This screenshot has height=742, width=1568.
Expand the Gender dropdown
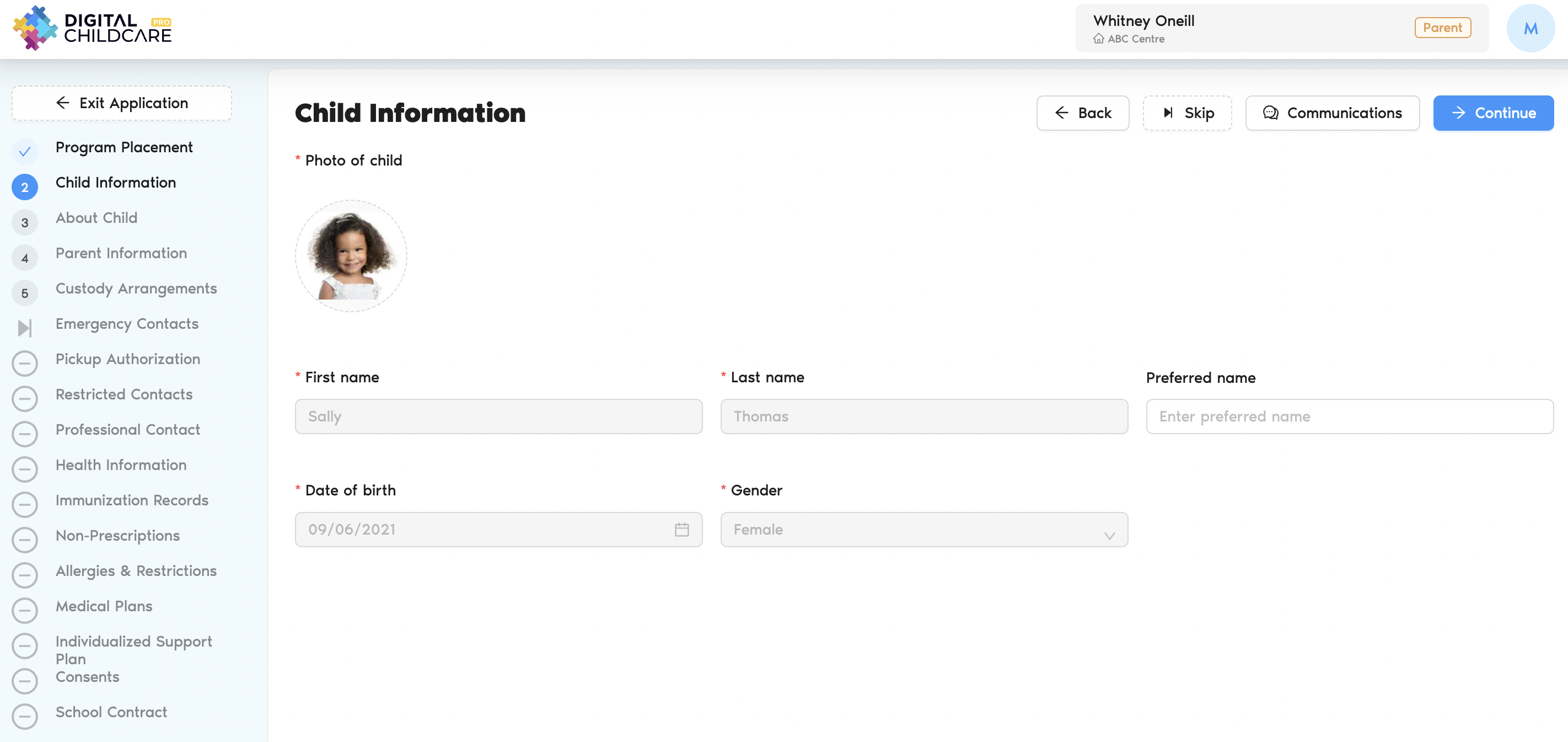[x=923, y=530]
